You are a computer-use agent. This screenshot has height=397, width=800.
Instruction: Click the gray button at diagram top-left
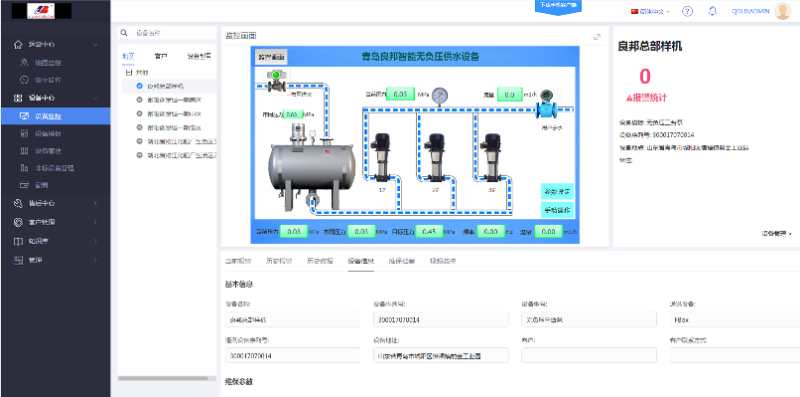[x=271, y=57]
